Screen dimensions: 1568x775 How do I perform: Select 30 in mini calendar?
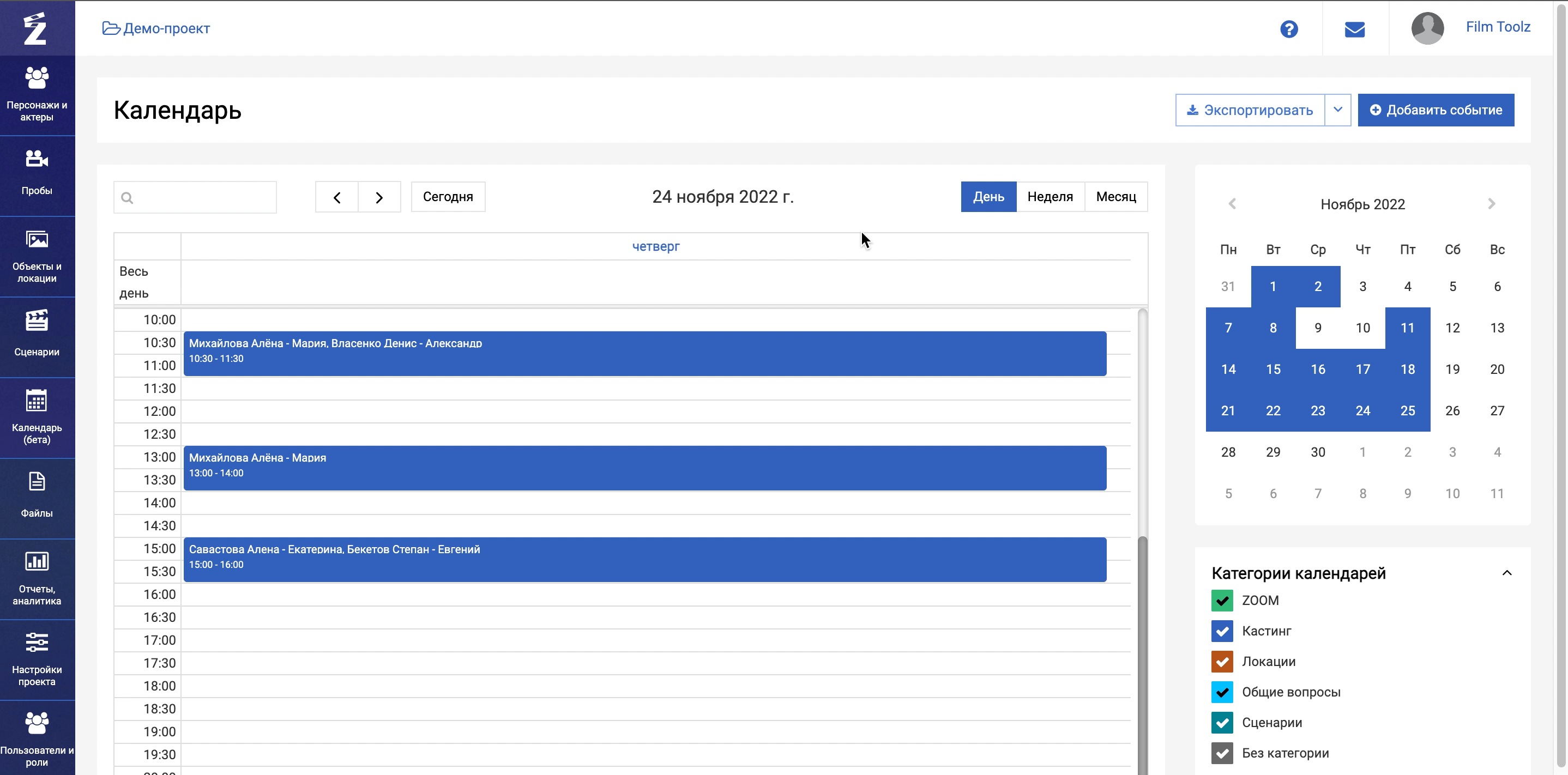click(1318, 452)
